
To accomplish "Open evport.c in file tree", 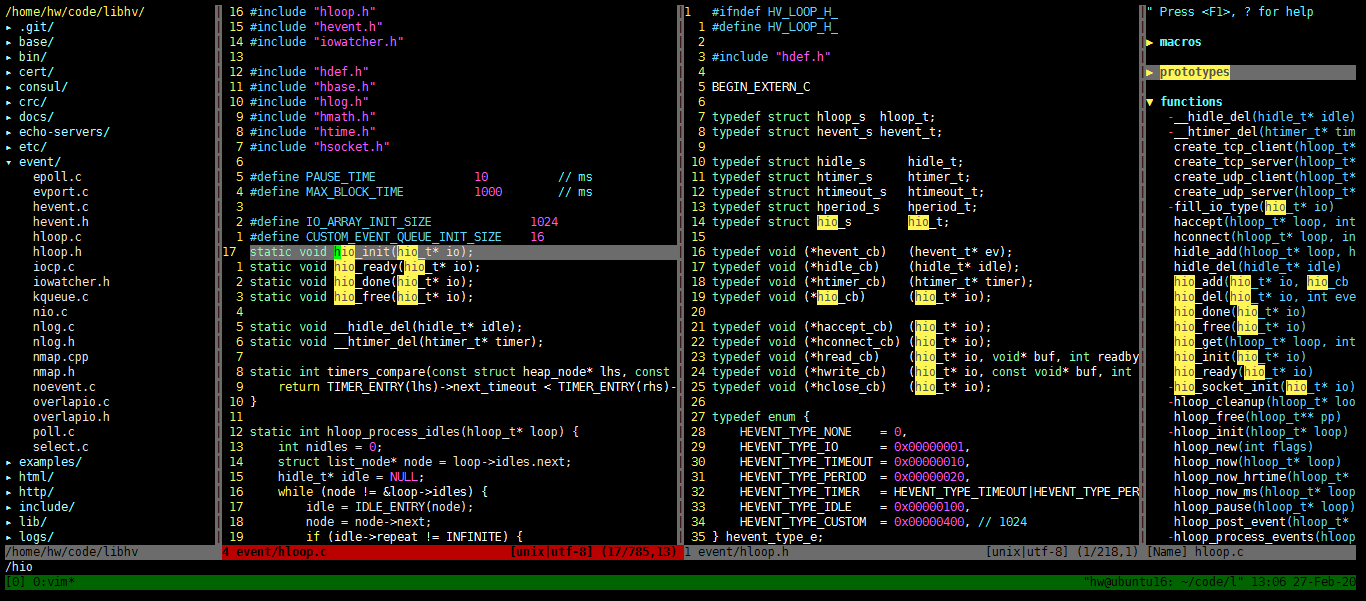I will click(x=60, y=192).
